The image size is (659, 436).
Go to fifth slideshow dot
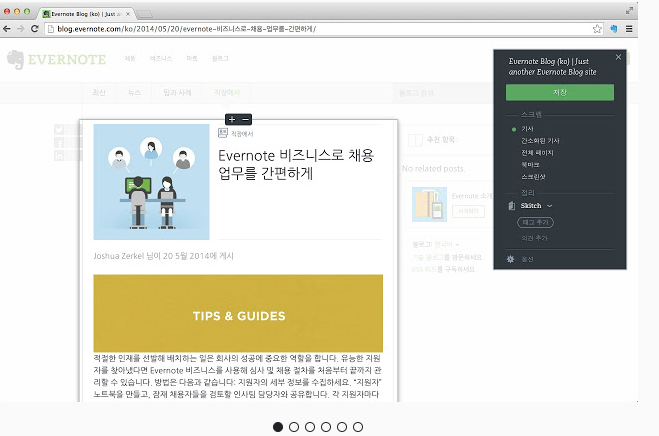point(342,427)
